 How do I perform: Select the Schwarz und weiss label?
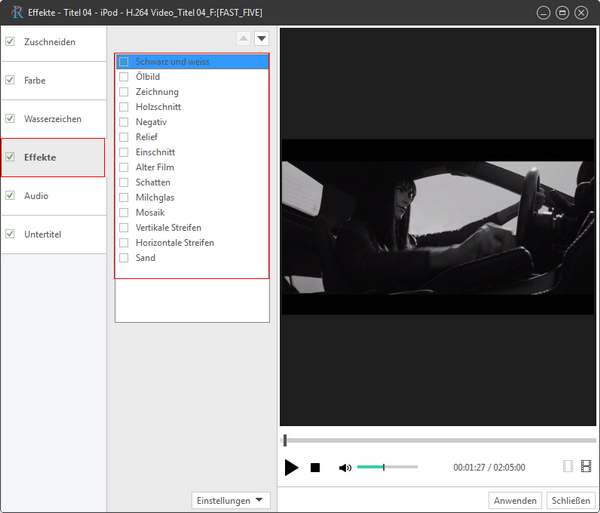(172, 62)
